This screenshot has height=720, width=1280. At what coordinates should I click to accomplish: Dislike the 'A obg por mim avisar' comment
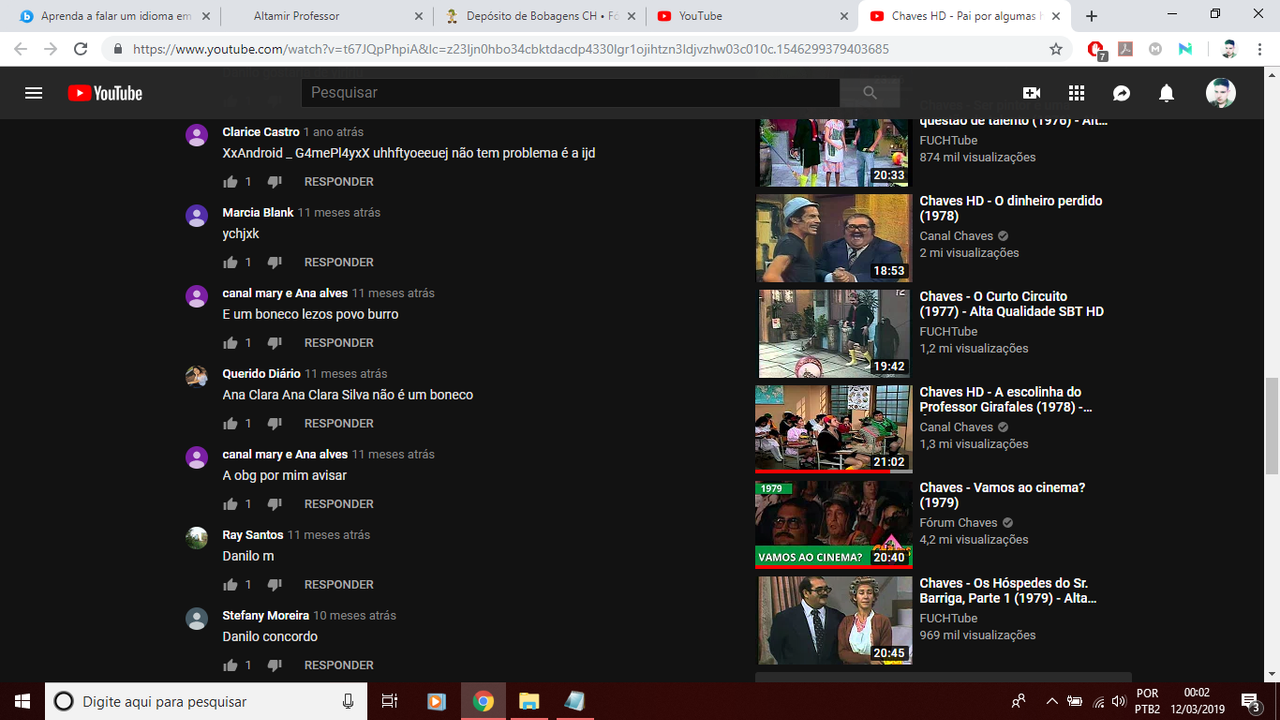[275, 504]
